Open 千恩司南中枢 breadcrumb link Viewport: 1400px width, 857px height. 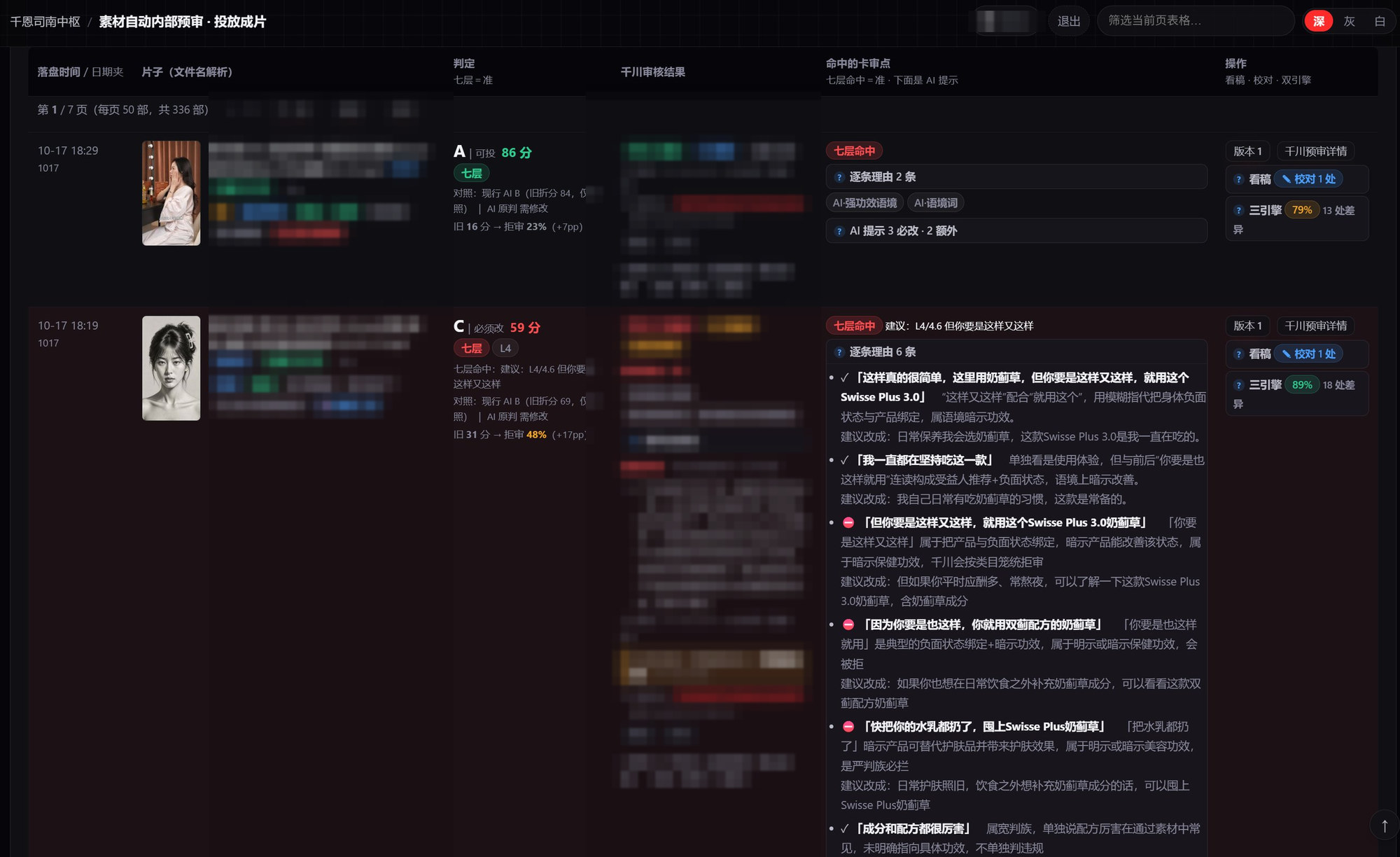pos(45,22)
